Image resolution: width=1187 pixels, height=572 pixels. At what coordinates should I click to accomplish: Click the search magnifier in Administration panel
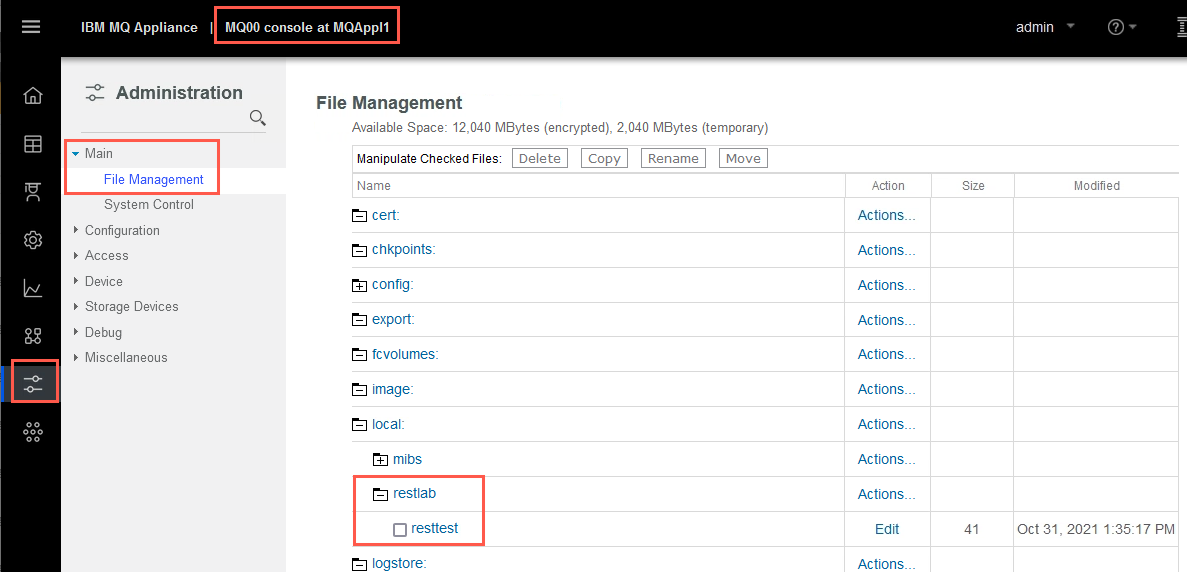coord(257,117)
